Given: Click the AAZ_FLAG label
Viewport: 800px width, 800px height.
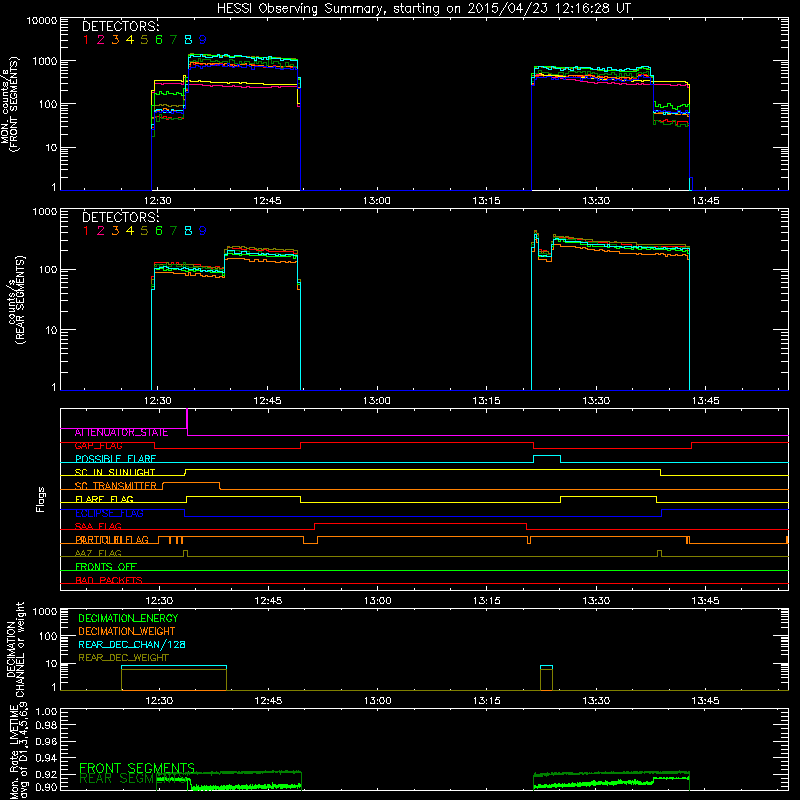Looking at the screenshot, I should pos(98,554).
